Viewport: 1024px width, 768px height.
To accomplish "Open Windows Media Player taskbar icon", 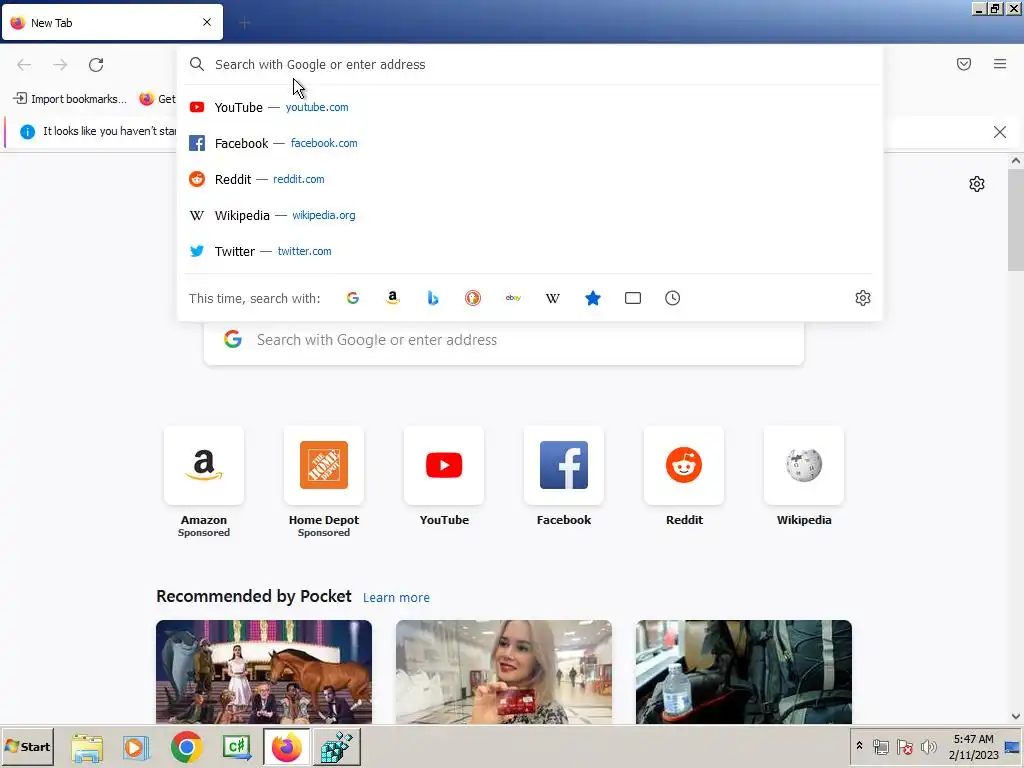I will click(136, 747).
